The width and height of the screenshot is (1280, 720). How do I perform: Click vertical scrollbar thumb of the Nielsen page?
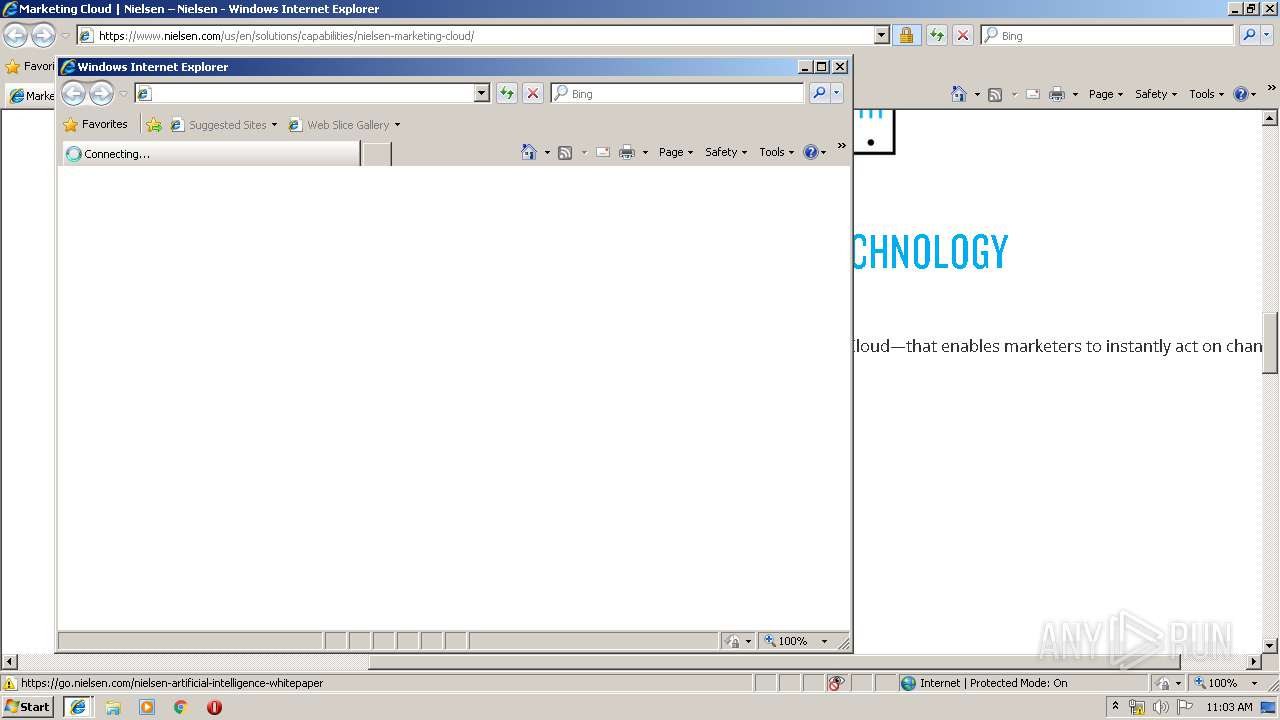[x=1270, y=343]
